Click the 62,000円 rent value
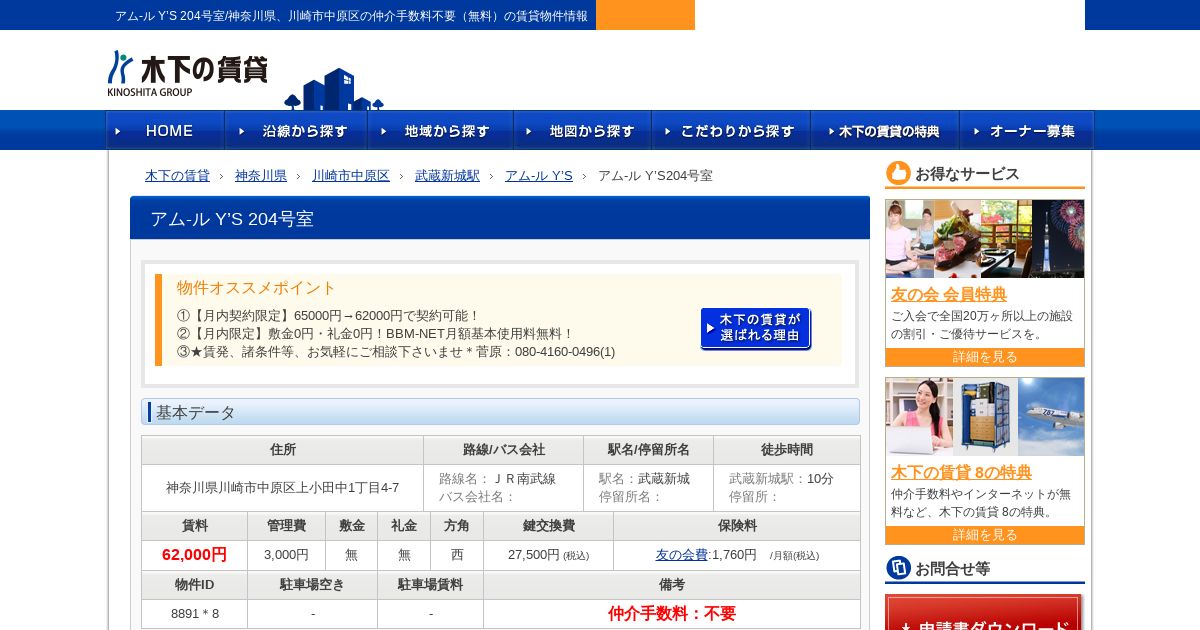 pos(194,555)
